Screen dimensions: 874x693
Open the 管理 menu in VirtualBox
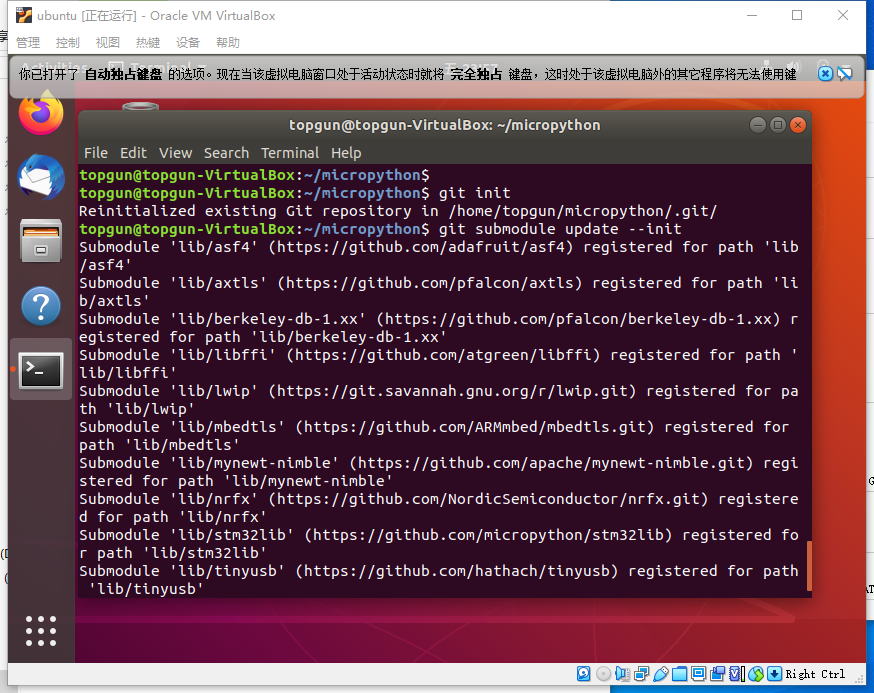tap(28, 42)
